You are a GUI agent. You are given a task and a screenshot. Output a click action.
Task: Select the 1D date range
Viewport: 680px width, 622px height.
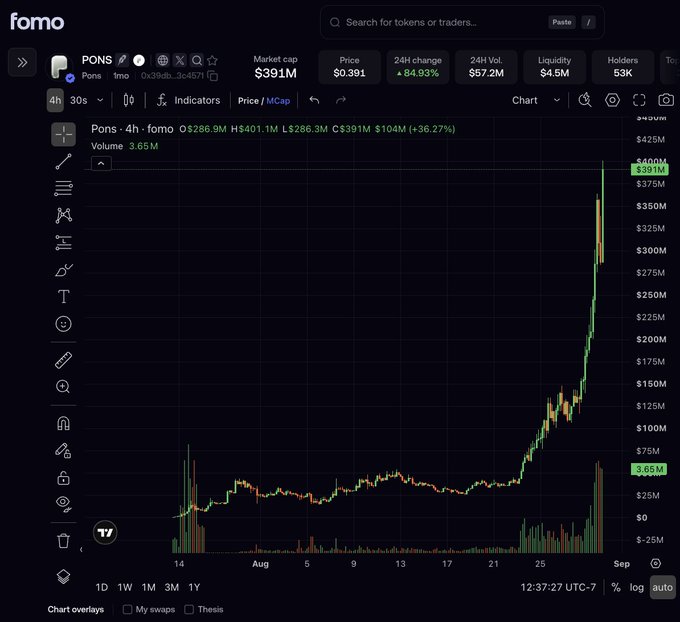click(x=101, y=587)
